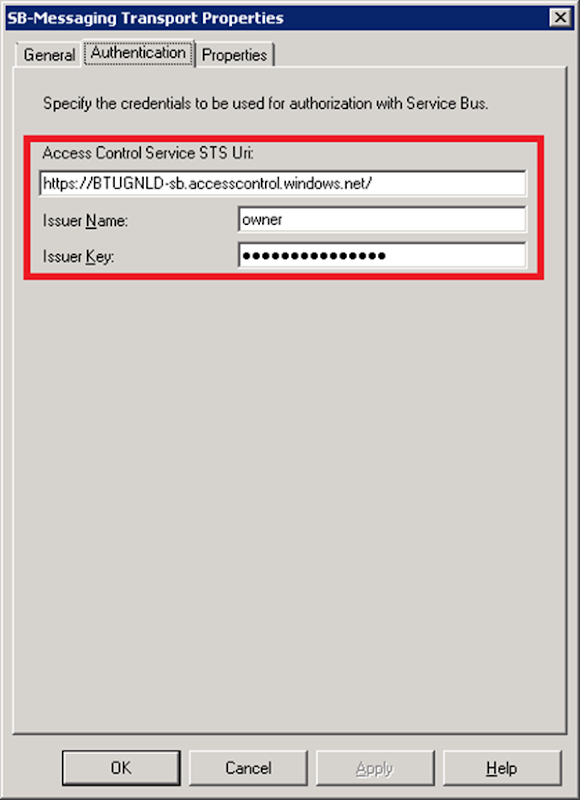Viewport: 580px width, 800px height.
Task: Switch to the General tab
Action: coord(49,55)
